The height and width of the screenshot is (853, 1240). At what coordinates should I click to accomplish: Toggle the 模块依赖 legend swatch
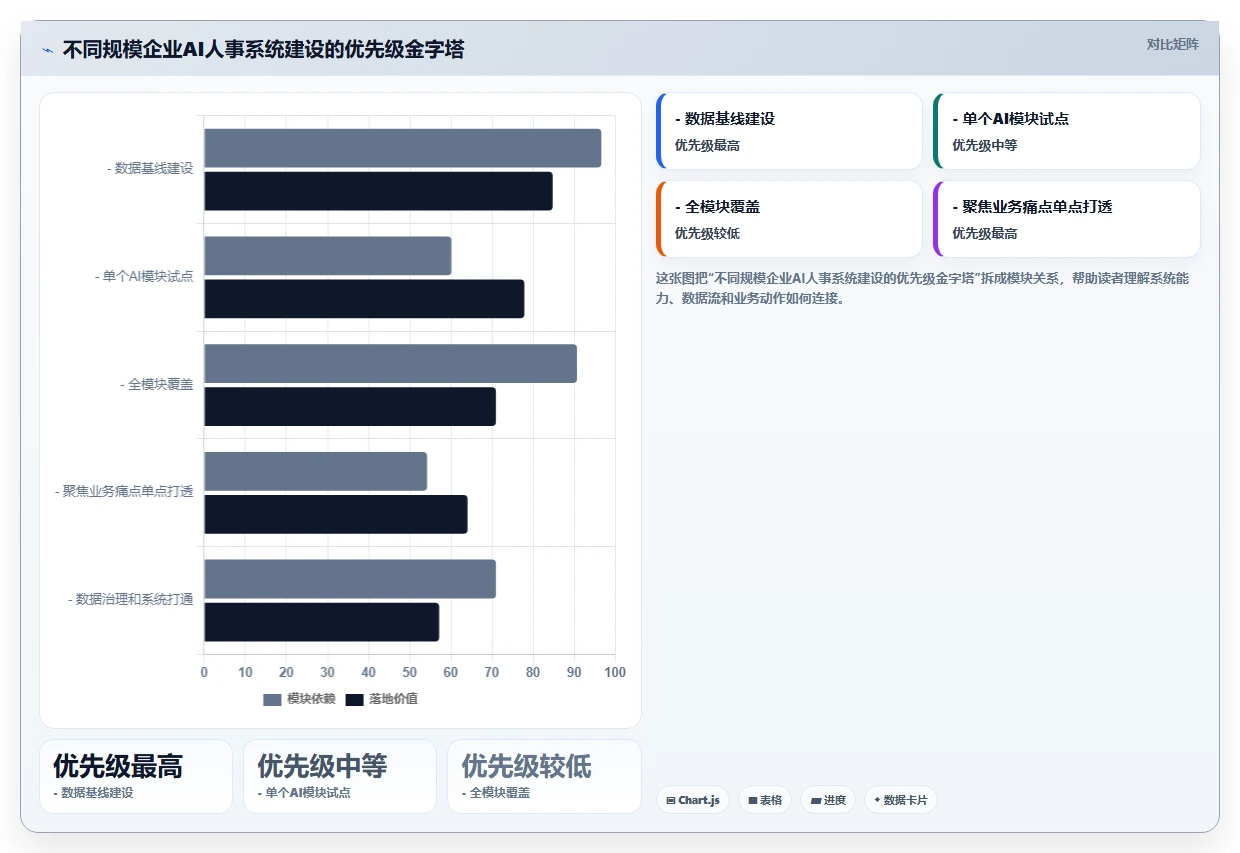273,699
